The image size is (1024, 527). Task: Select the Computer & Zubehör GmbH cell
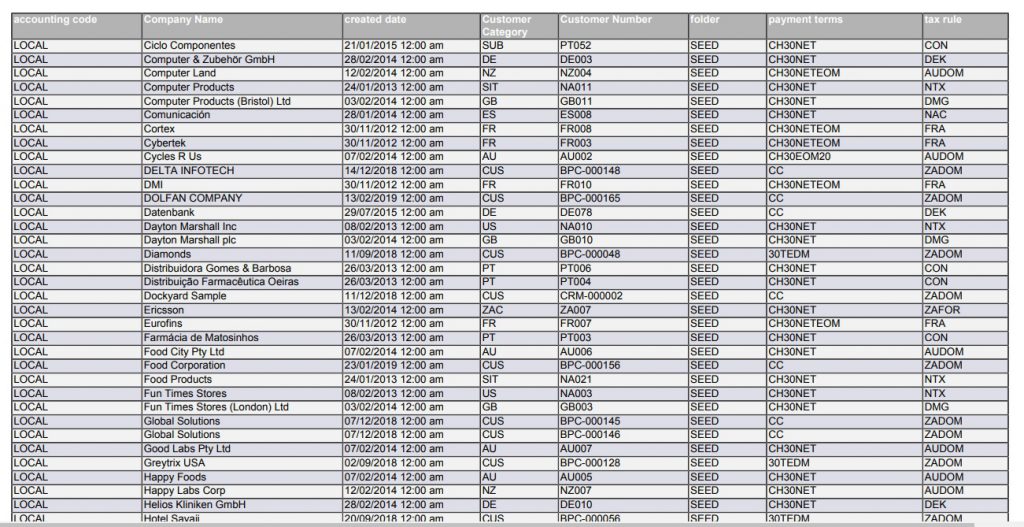click(242, 59)
